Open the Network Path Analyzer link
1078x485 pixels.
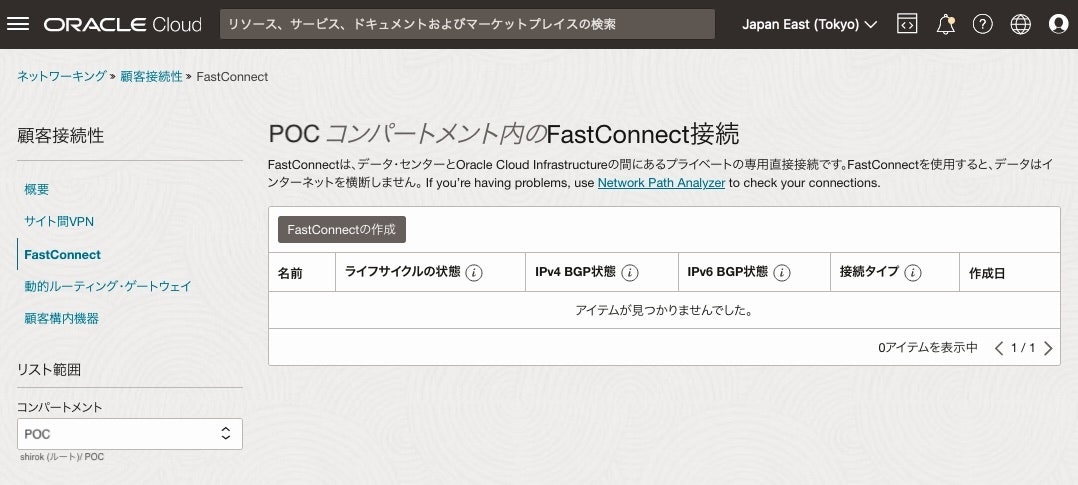pos(661,183)
